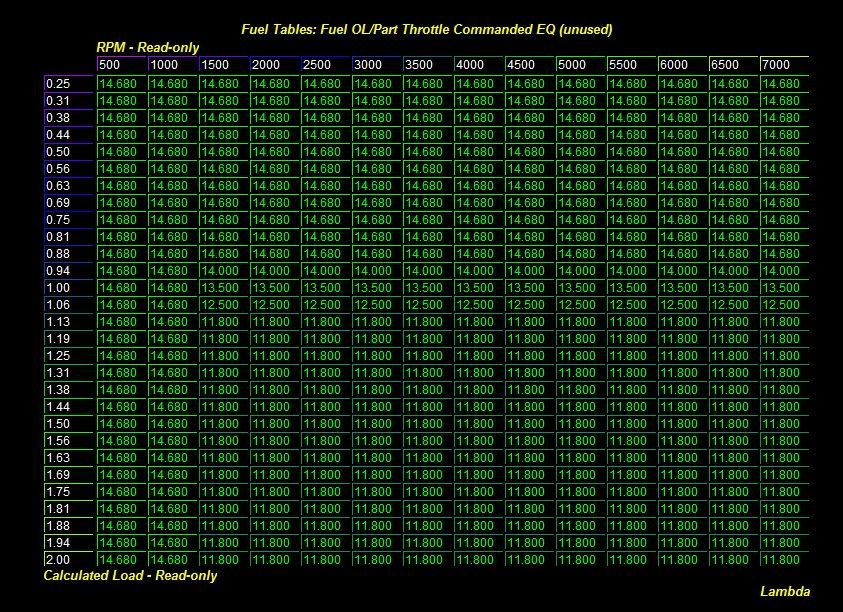Viewport: 843px width, 612px height.
Task: Click cell at 1.13 load, 1000 RPM
Action: 172,322
